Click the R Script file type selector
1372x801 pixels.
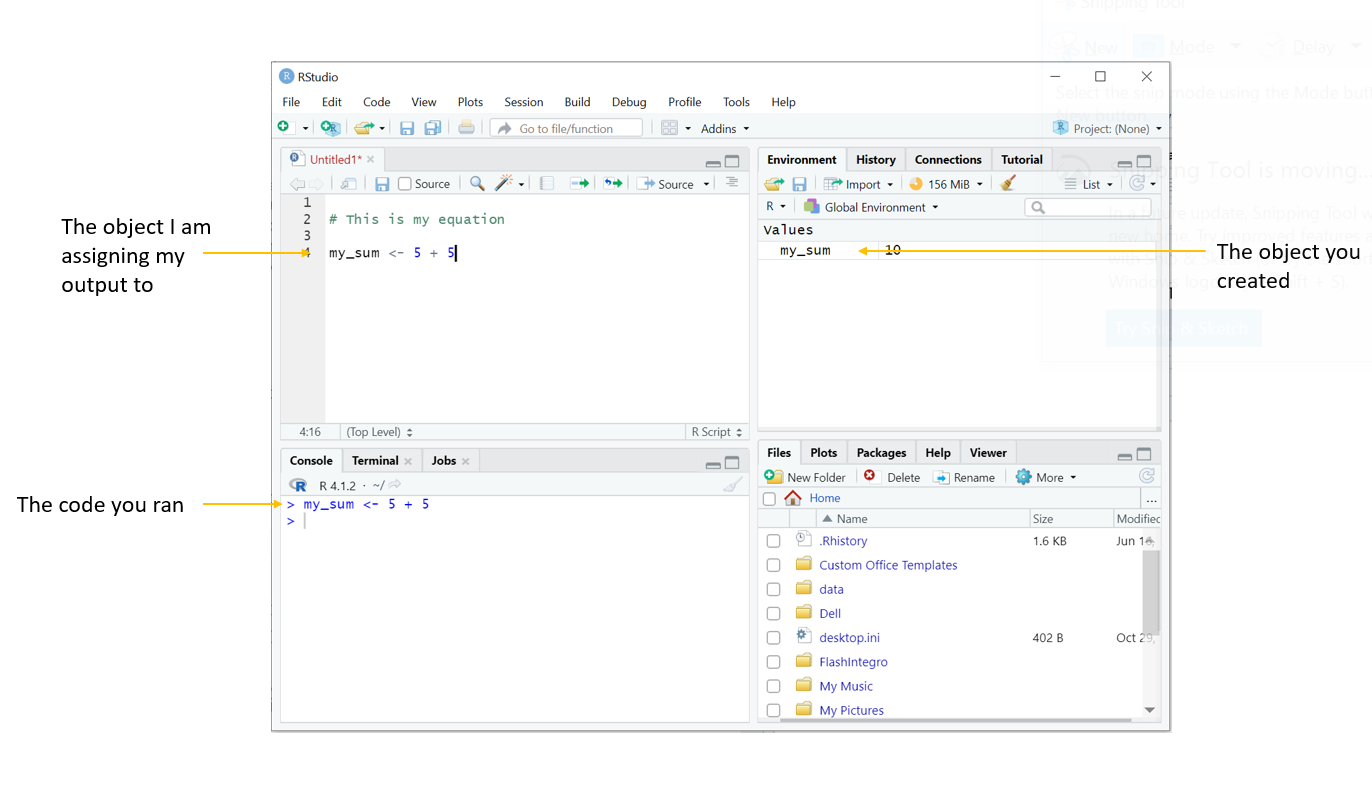(x=717, y=432)
